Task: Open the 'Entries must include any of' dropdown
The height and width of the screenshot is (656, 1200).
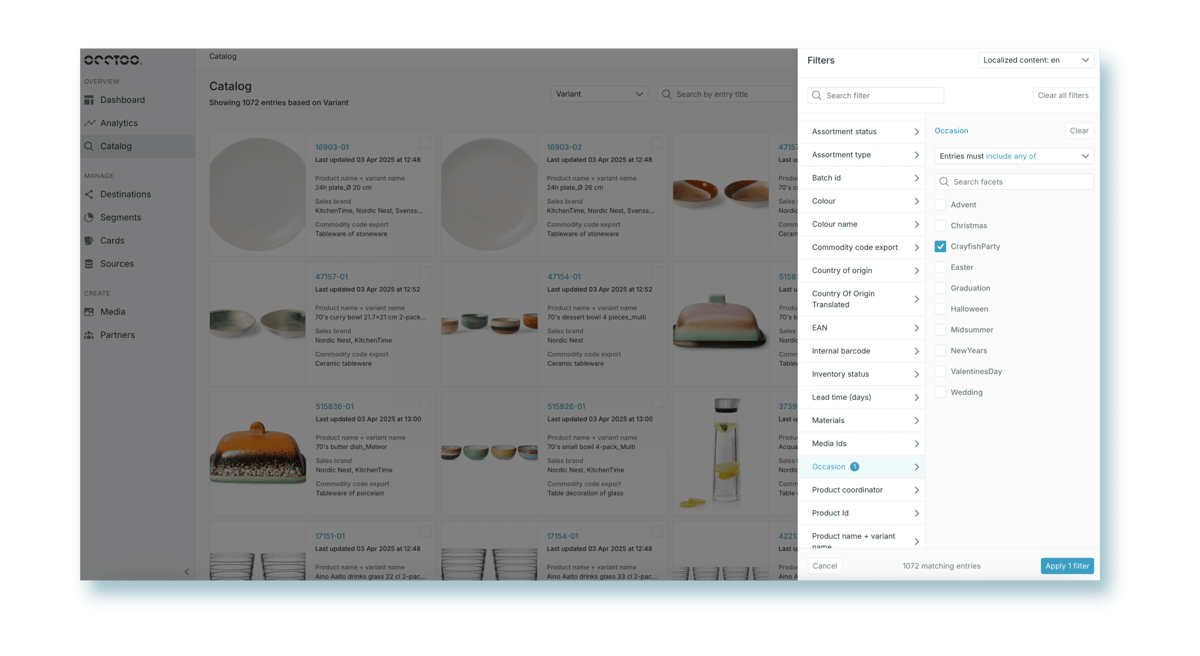Action: tap(1014, 156)
